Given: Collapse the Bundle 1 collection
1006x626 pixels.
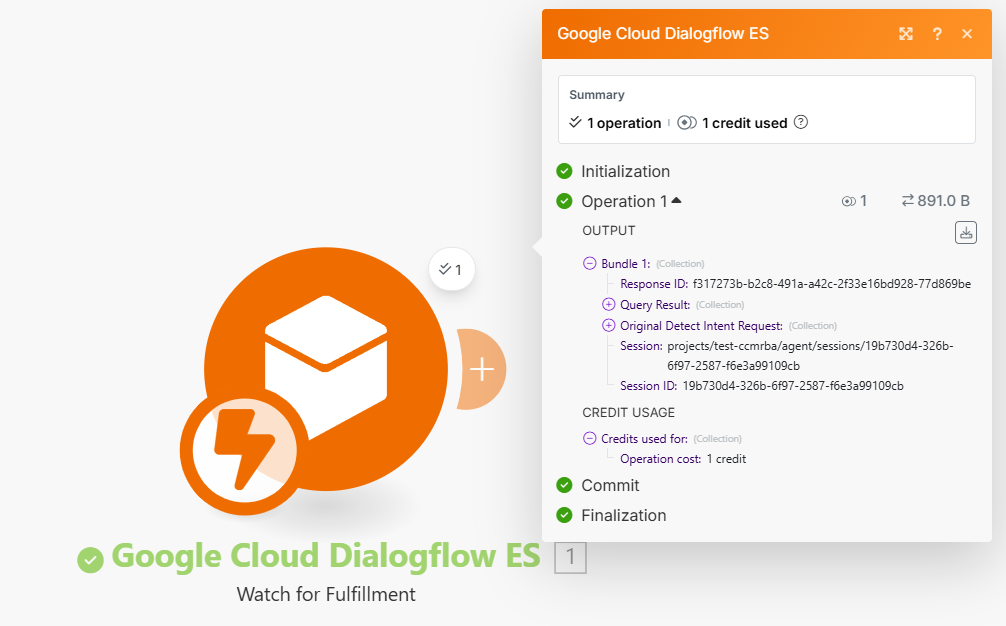Looking at the screenshot, I should point(589,264).
